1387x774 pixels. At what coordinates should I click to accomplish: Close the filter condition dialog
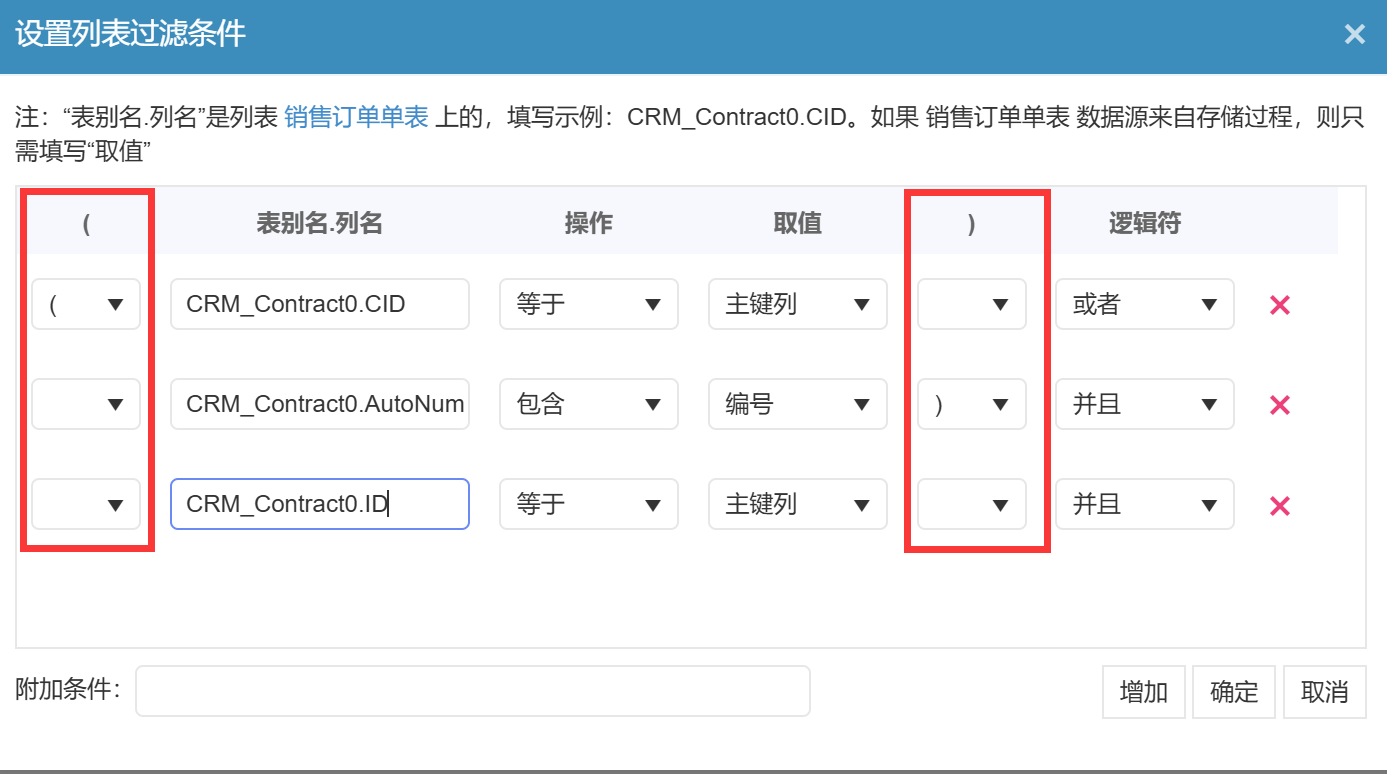point(1354,35)
